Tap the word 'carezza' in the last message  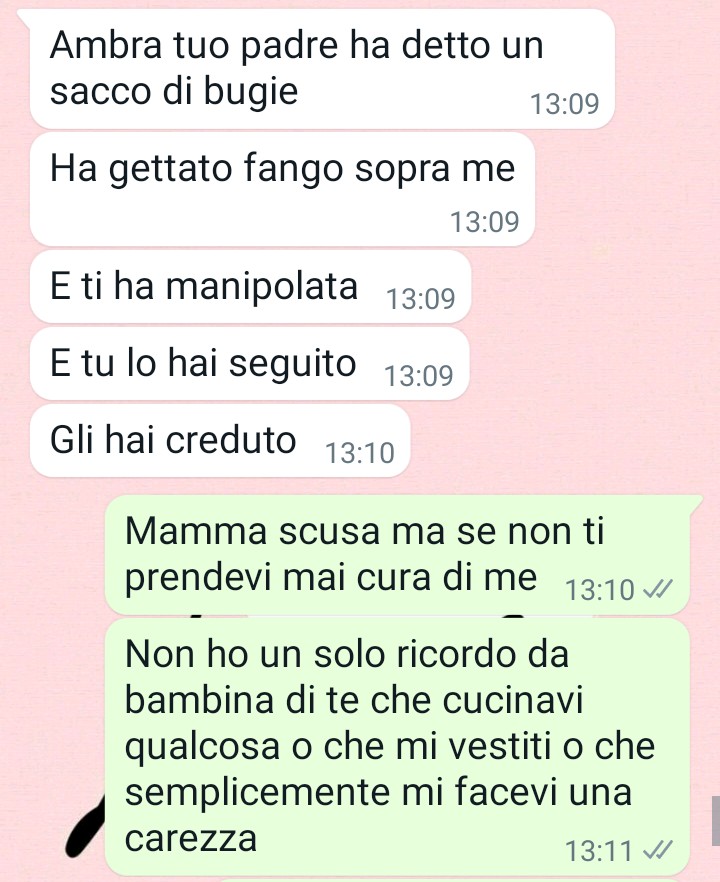pyautogui.click(x=191, y=839)
